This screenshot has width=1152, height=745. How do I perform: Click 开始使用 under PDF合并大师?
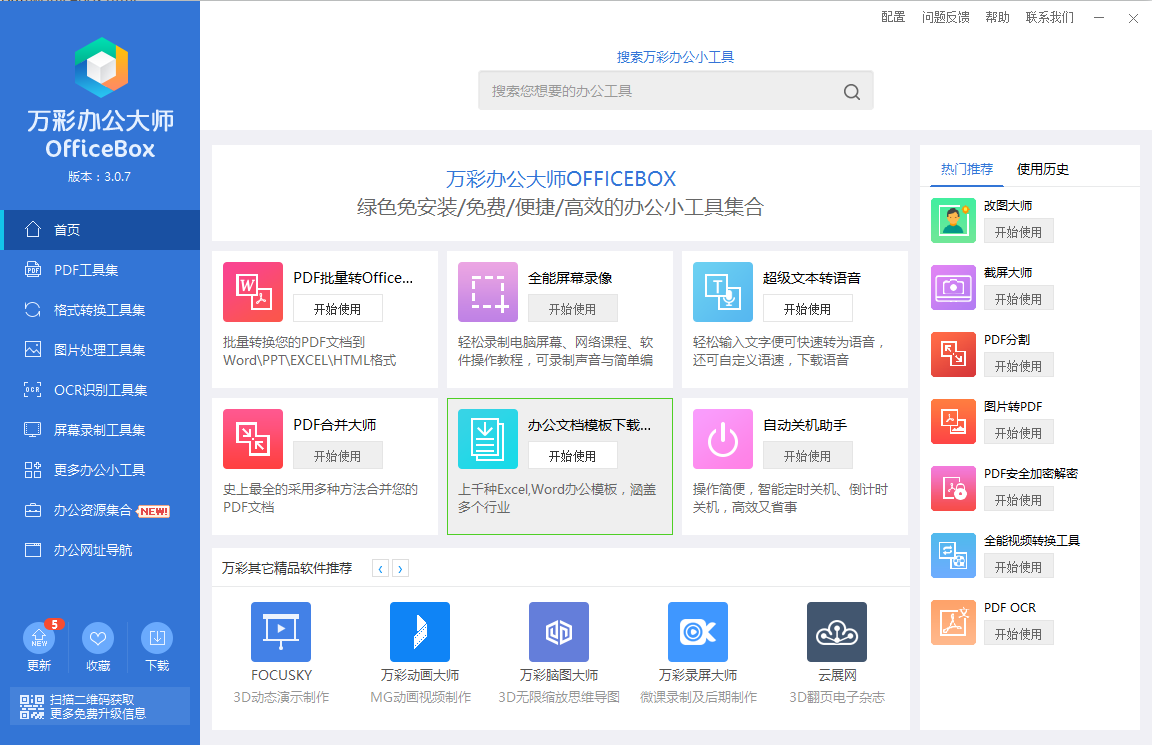(338, 456)
